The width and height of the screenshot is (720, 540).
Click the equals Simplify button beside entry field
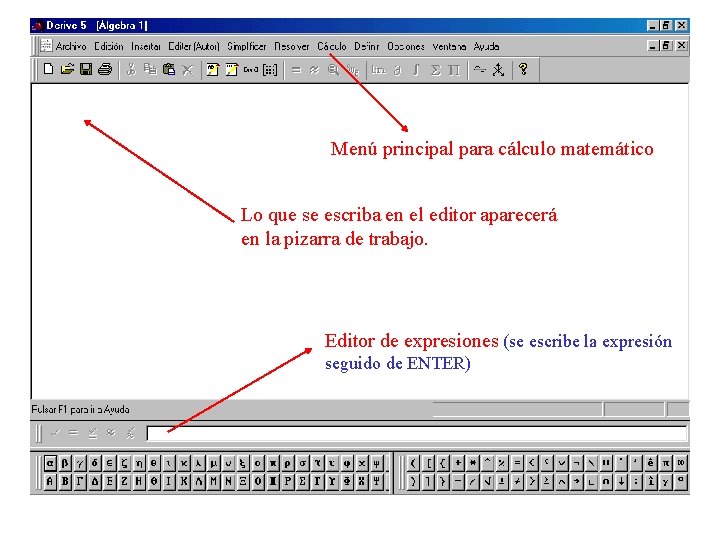73,433
